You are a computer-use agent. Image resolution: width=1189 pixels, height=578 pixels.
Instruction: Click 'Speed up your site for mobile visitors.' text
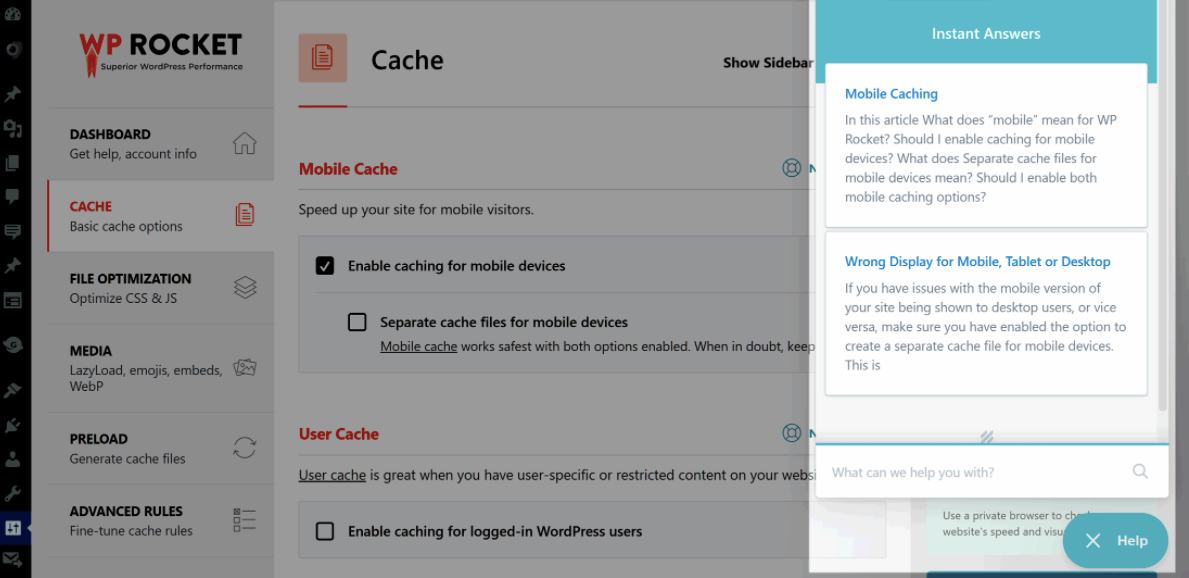tap(416, 209)
